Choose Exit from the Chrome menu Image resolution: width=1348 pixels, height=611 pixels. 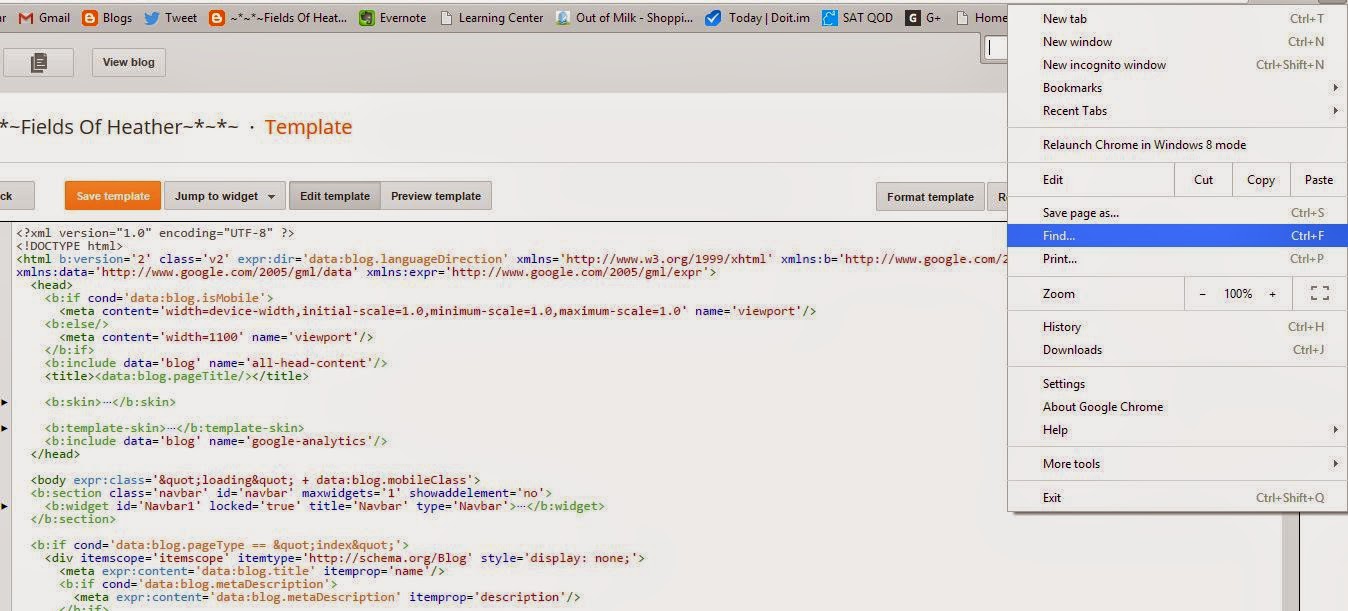(x=1177, y=498)
